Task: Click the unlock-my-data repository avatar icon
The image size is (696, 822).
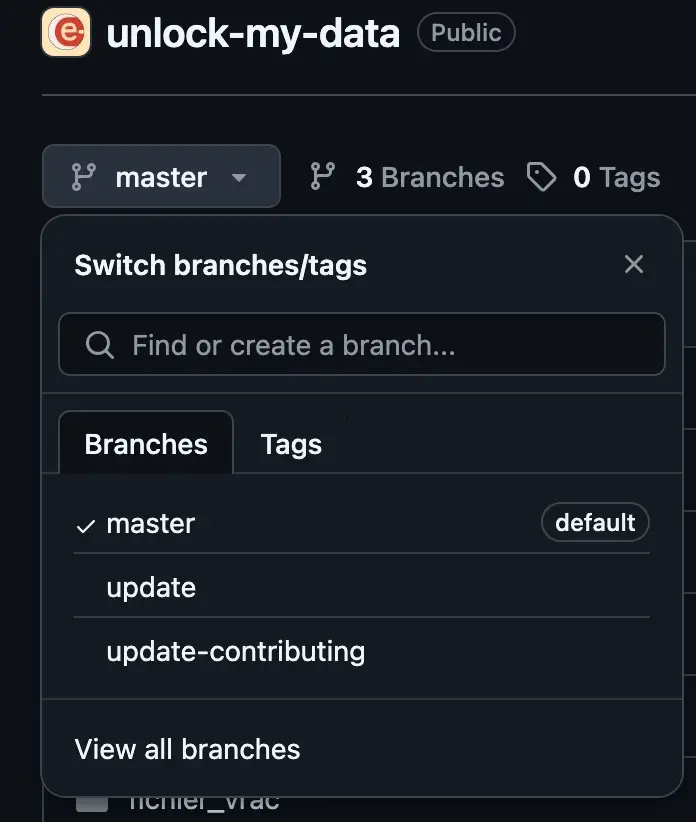Action: [x=66, y=32]
